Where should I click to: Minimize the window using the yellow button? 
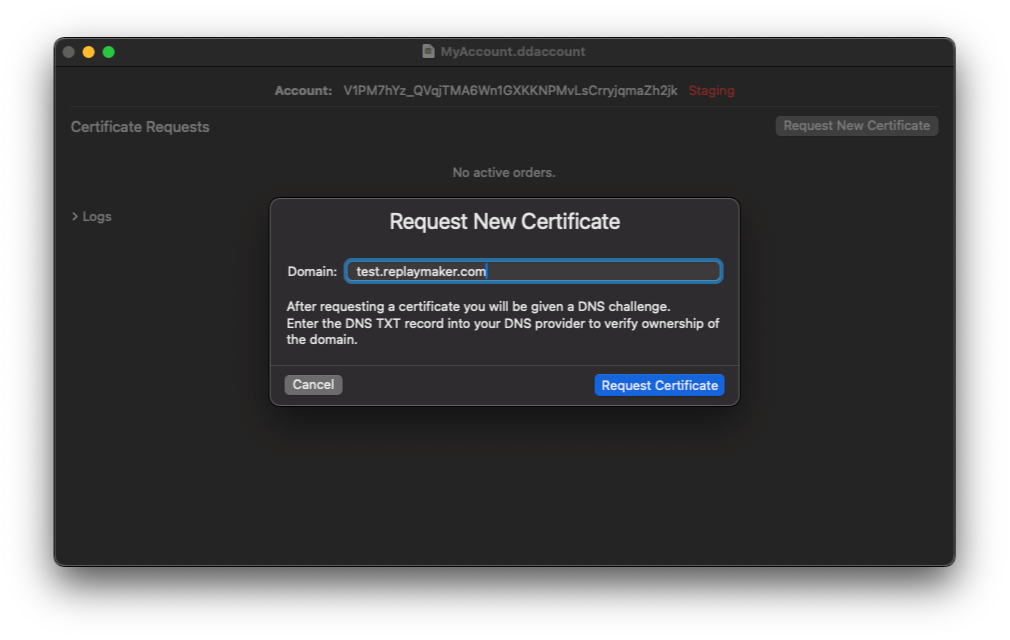click(x=89, y=52)
